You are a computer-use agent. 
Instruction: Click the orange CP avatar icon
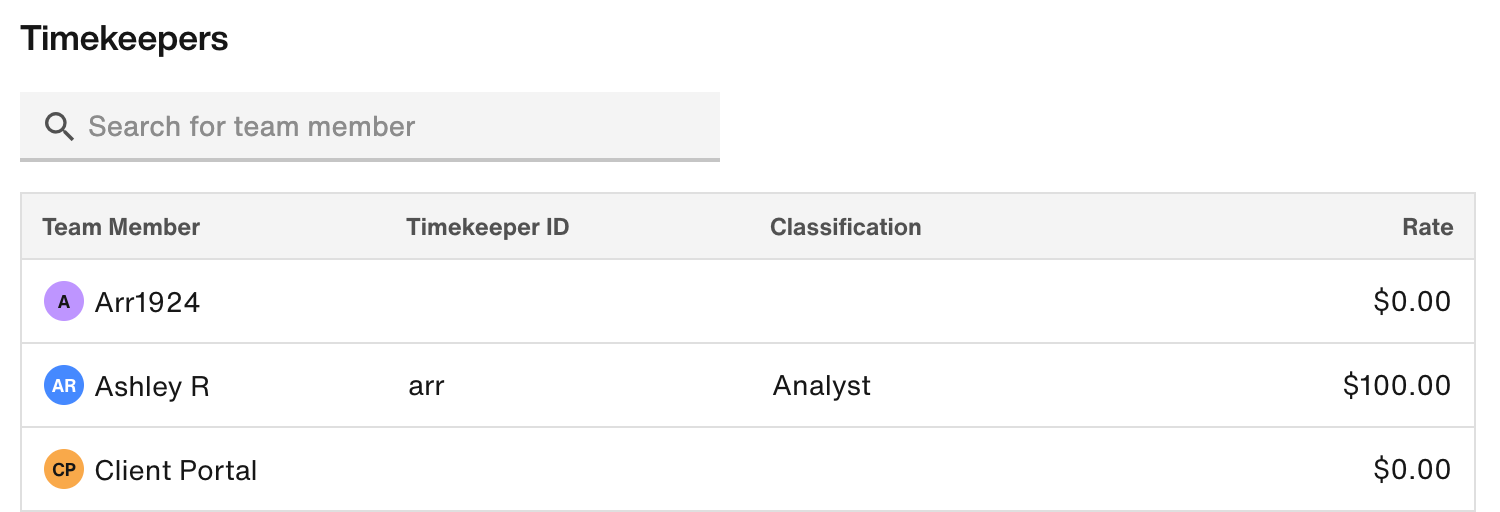[x=64, y=469]
